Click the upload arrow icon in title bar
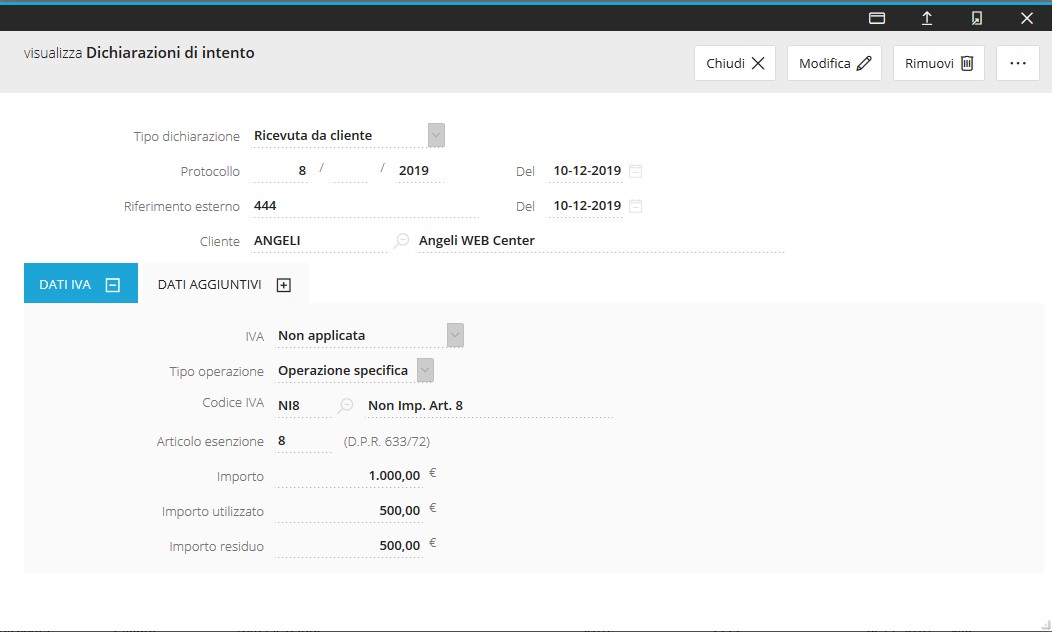The width and height of the screenshot is (1052, 632). [x=927, y=18]
